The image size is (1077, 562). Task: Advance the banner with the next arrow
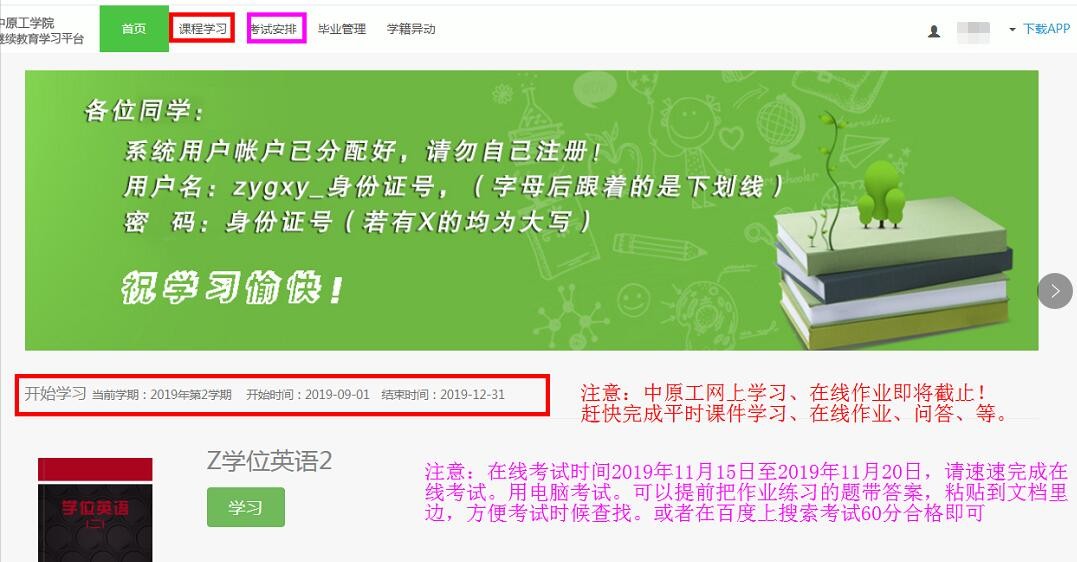click(x=1054, y=291)
